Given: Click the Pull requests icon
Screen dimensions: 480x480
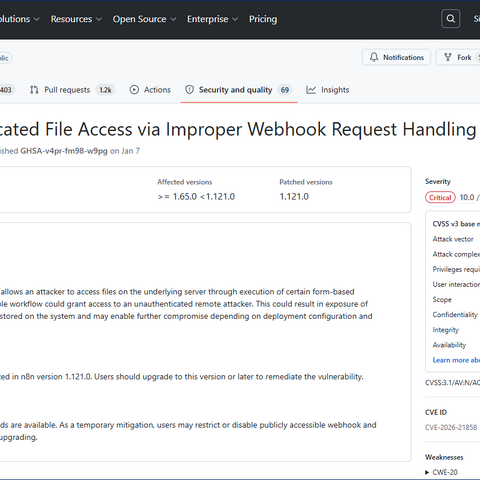Looking at the screenshot, I should [34, 90].
